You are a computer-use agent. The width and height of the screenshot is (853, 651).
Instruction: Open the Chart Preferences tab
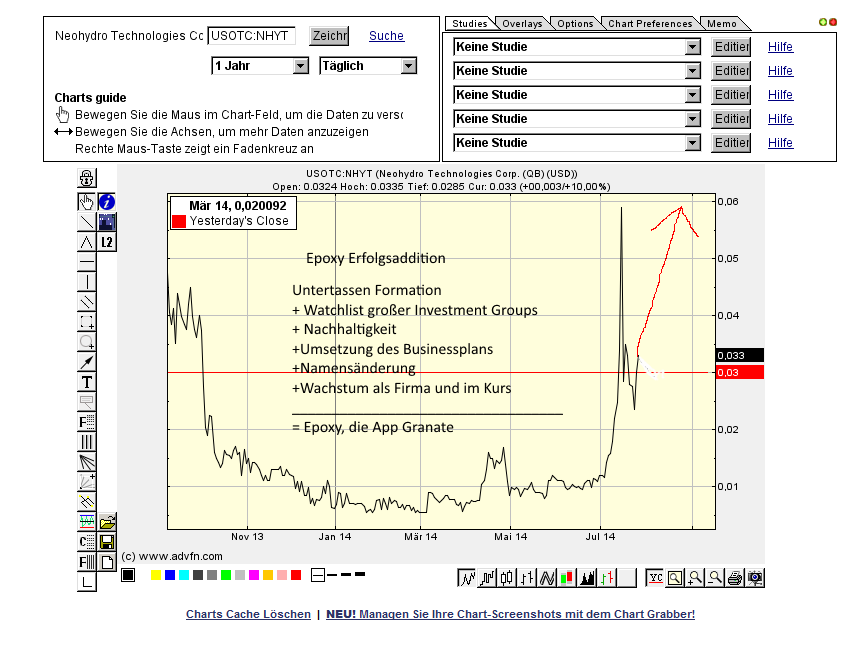(x=650, y=24)
